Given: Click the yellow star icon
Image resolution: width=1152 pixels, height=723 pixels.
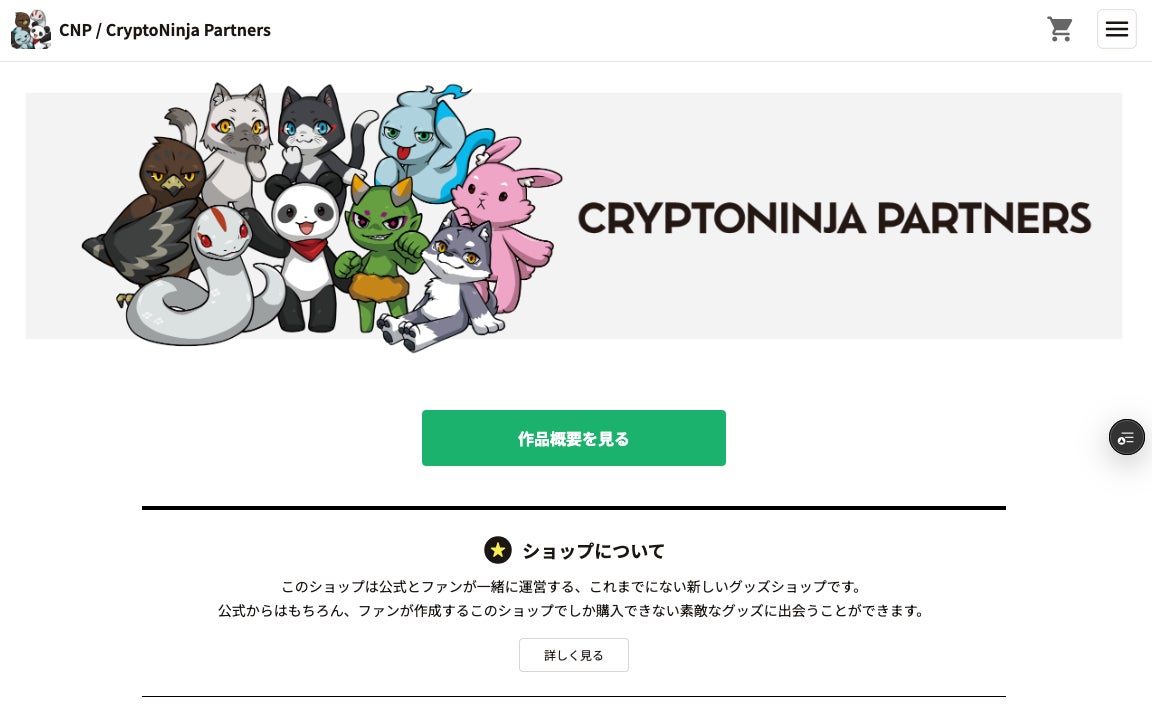Looking at the screenshot, I should click(x=498, y=550).
